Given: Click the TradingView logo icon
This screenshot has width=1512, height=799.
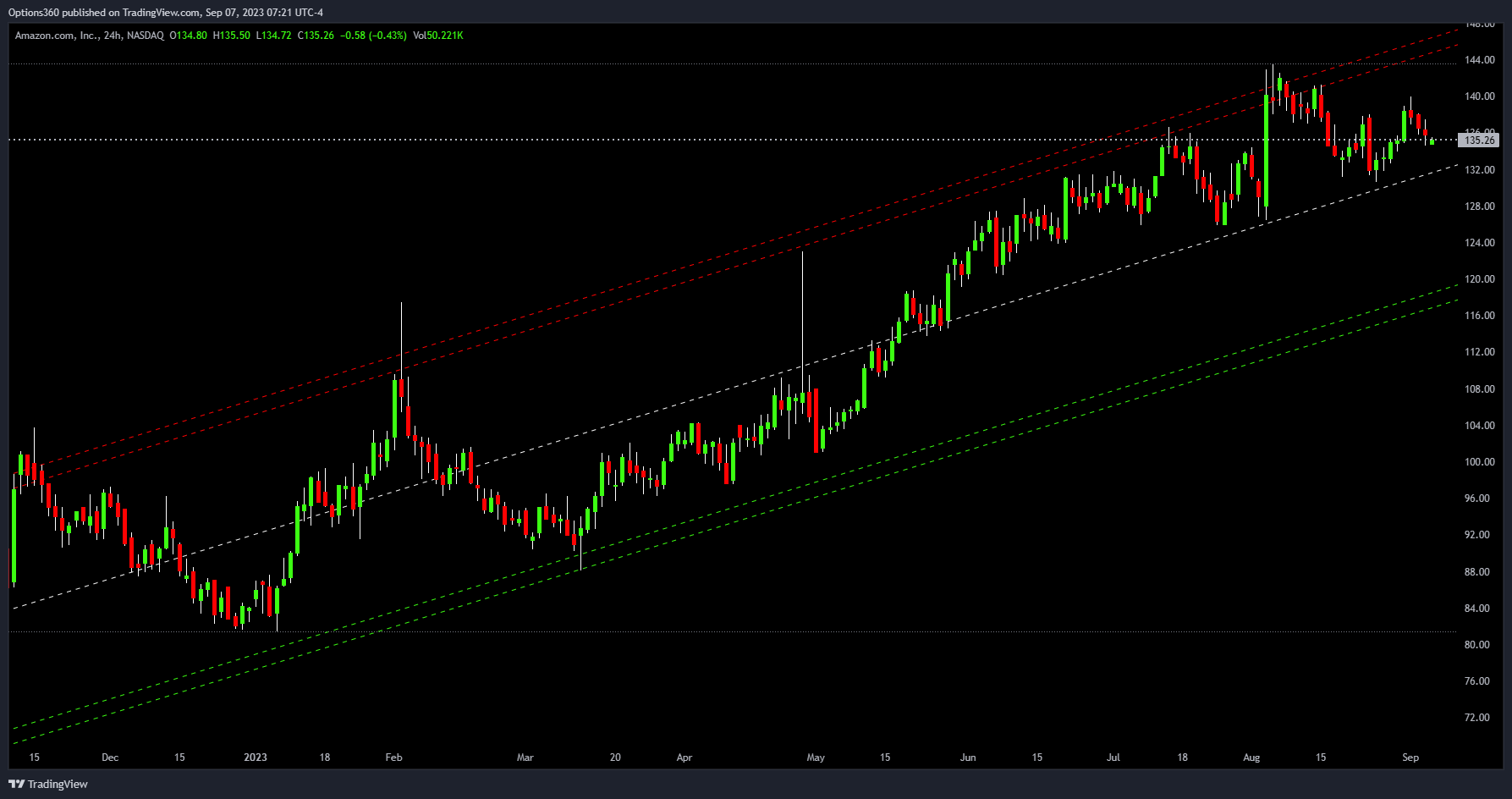Looking at the screenshot, I should [16, 784].
